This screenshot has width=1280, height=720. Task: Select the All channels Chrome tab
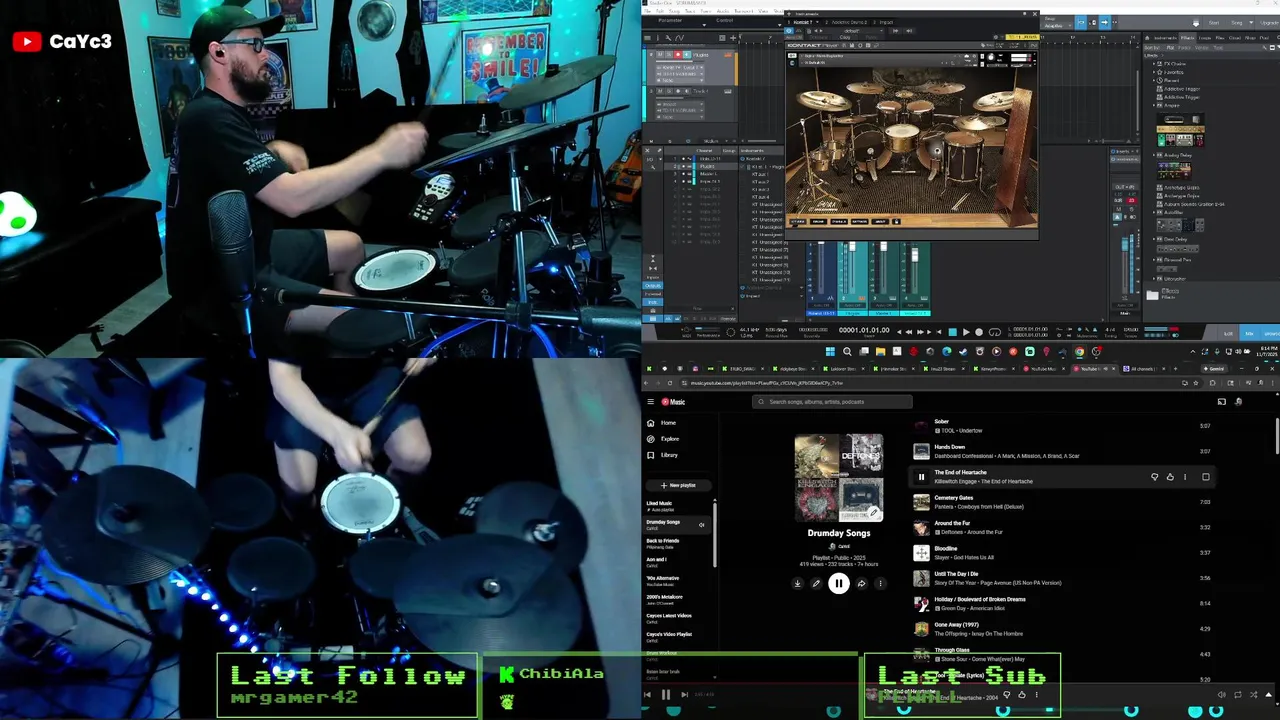pyautogui.click(x=1142, y=368)
